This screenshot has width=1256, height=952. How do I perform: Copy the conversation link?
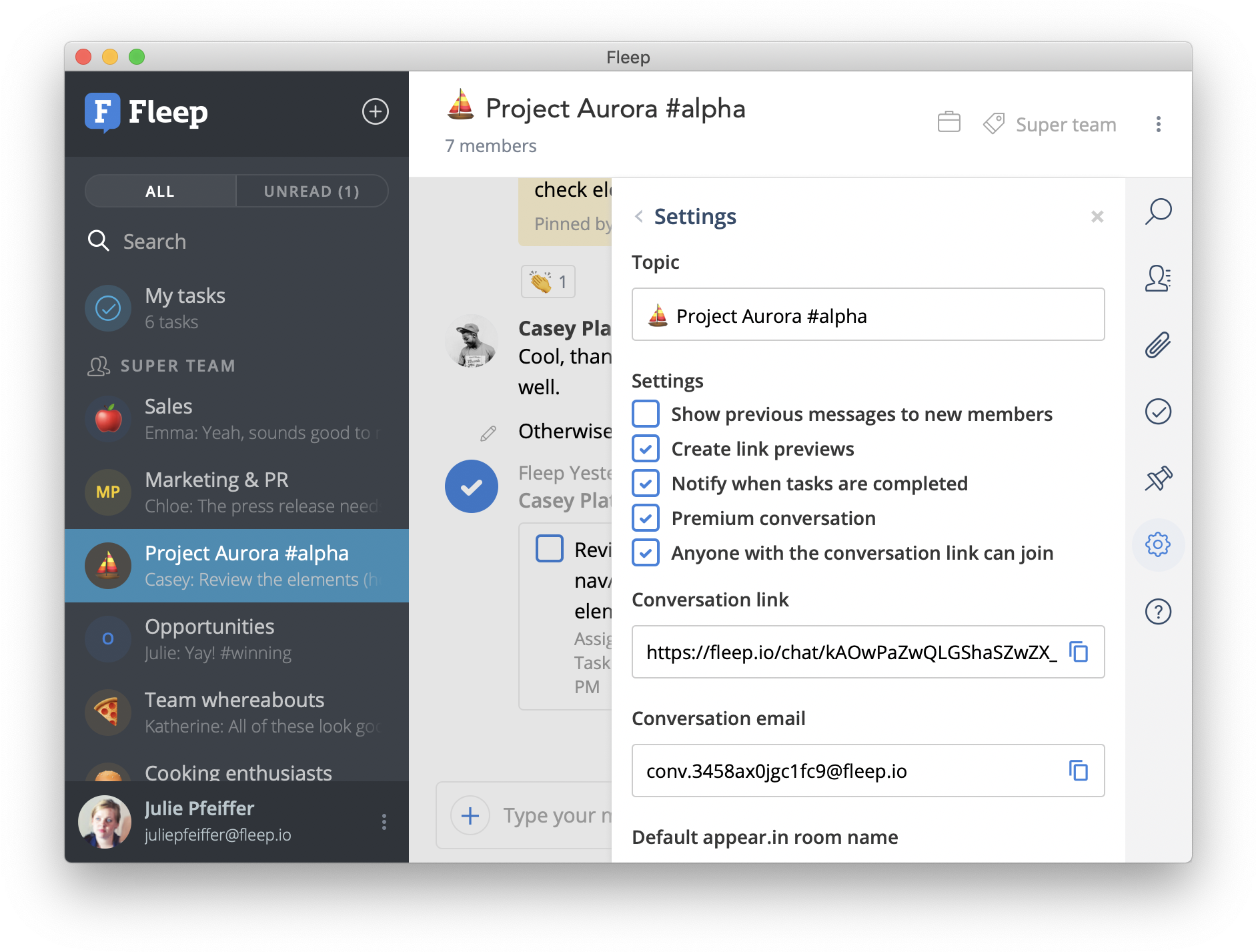1079,652
